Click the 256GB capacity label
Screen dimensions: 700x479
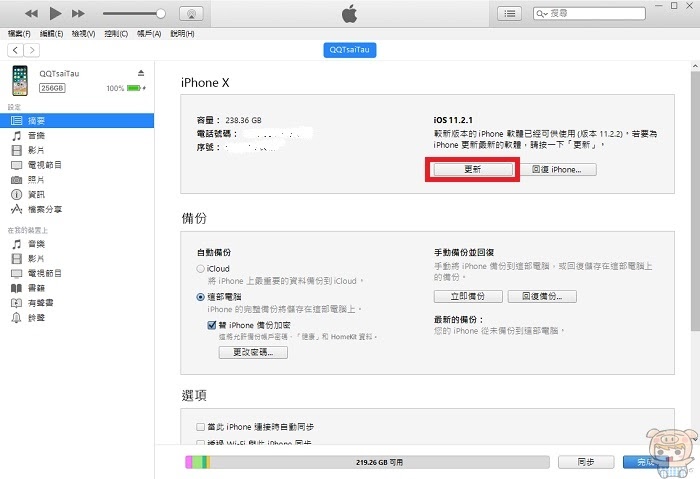pyautogui.click(x=52, y=88)
